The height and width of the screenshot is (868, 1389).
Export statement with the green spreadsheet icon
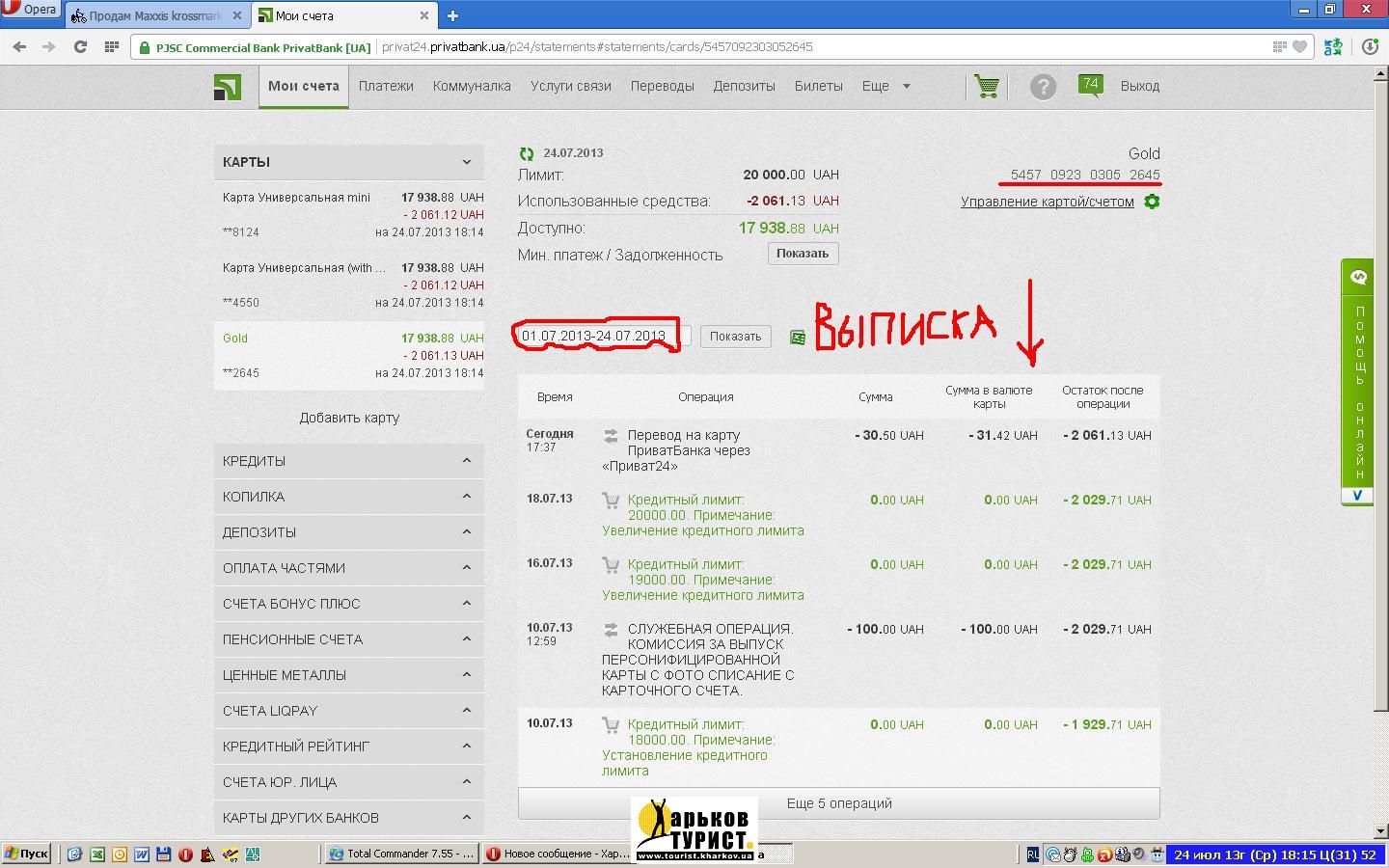(798, 337)
